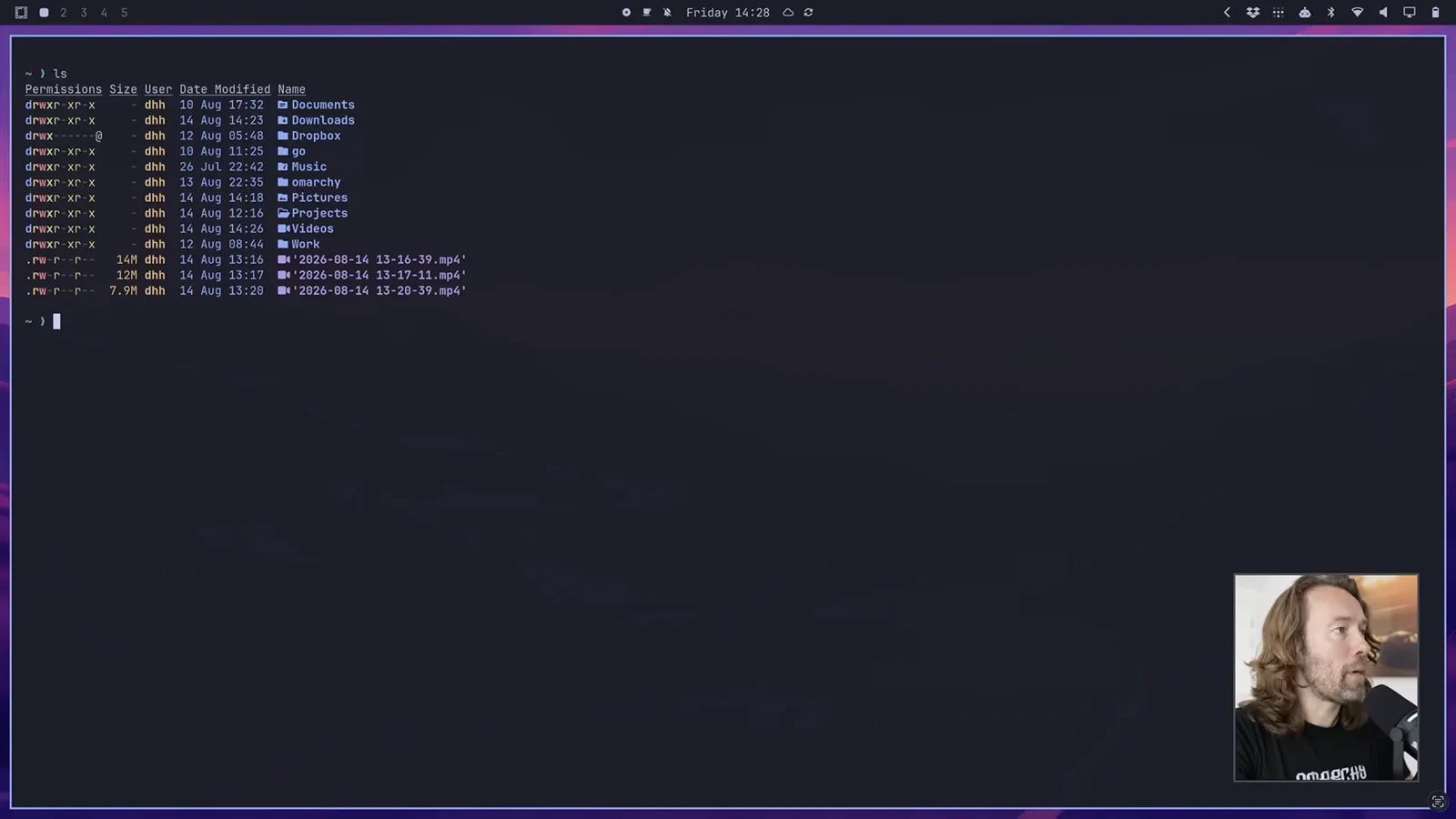
Task: Click the '26 Jul 22:42' date entry
Action: [221, 167]
